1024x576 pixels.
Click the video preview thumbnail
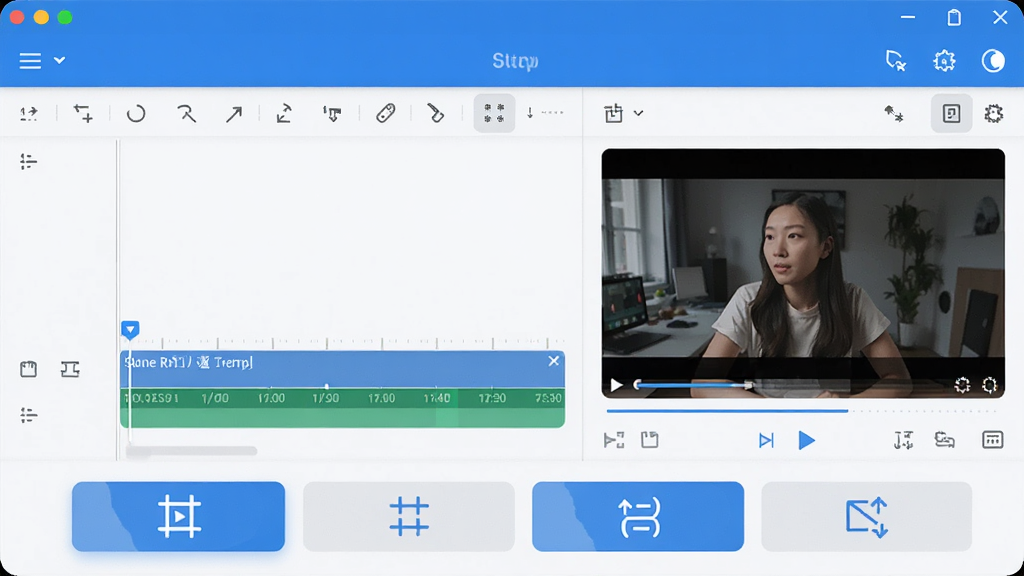point(803,274)
